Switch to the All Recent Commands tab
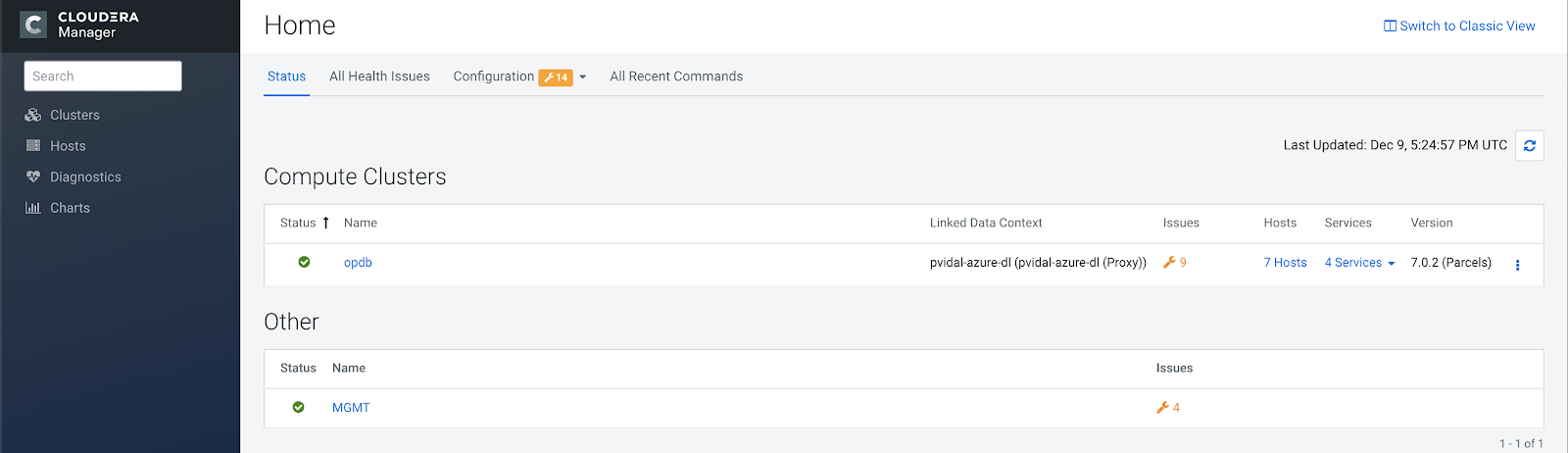Image resolution: width=1568 pixels, height=453 pixels. tap(676, 76)
